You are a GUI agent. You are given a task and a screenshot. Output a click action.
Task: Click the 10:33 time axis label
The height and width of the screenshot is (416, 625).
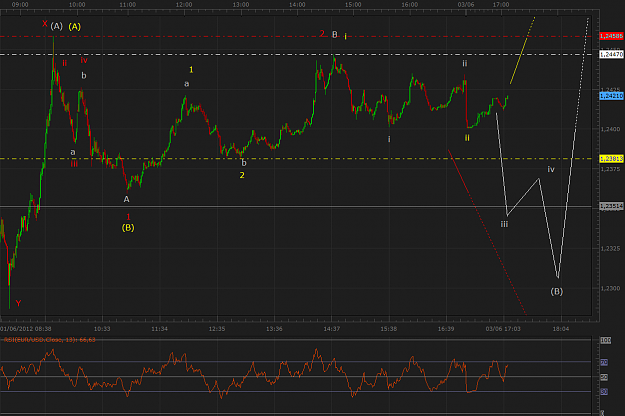point(102,329)
